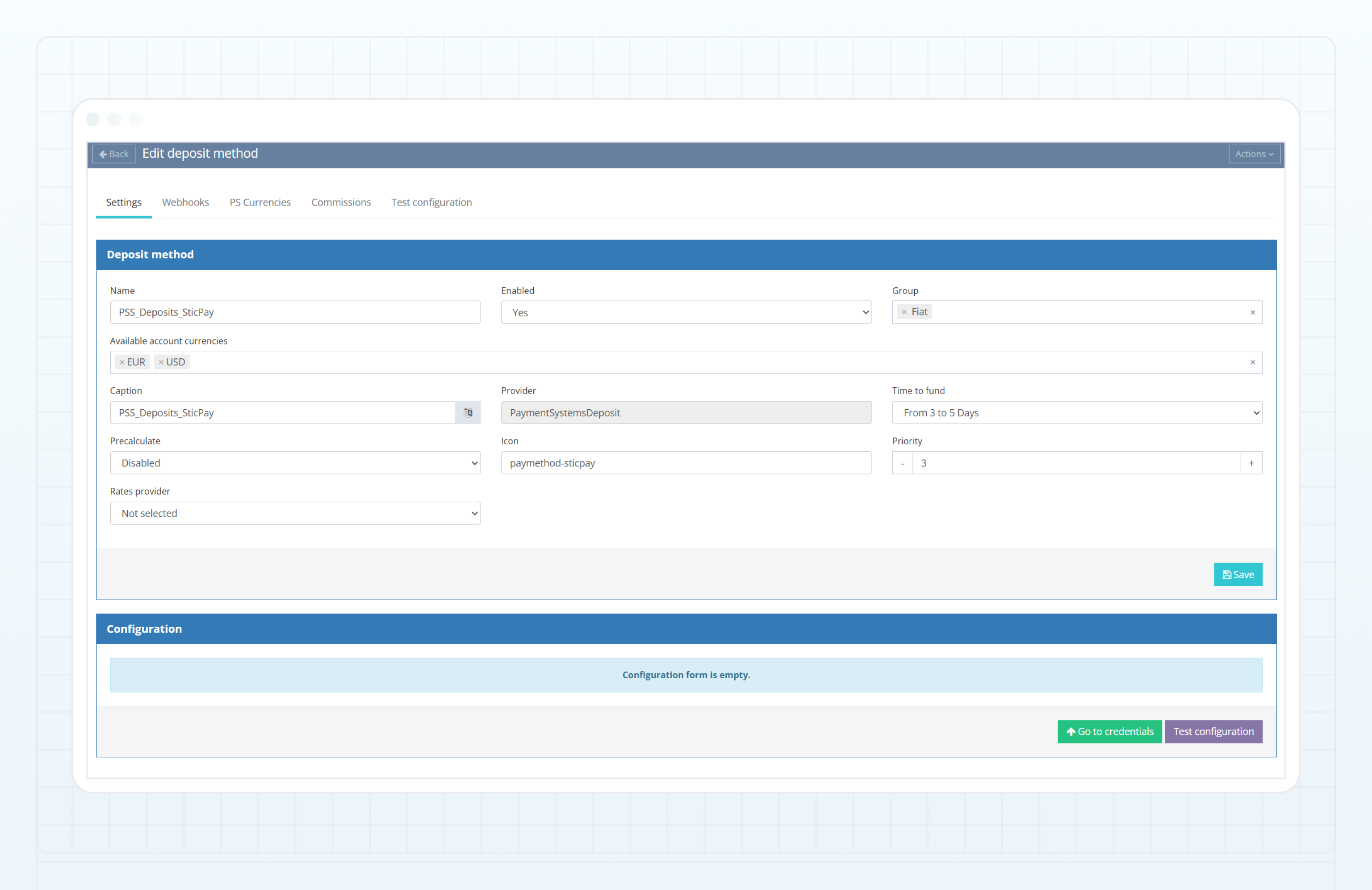Switch to the Webhooks tab
The image size is (1372, 890).
(x=185, y=202)
